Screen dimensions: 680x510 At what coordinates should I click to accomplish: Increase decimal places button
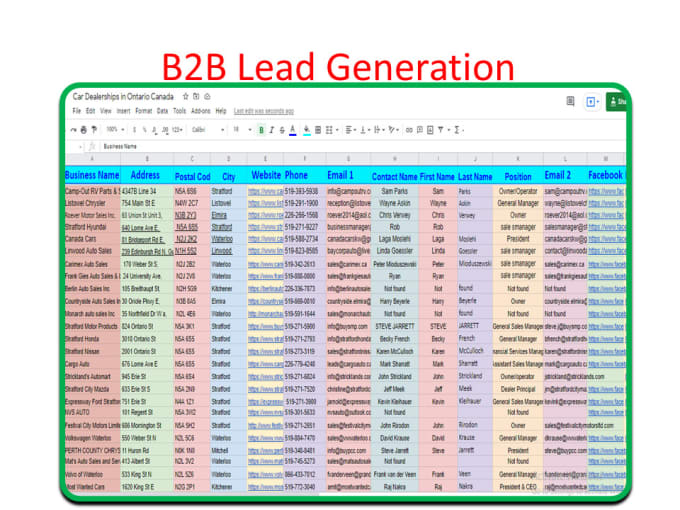tap(165, 130)
